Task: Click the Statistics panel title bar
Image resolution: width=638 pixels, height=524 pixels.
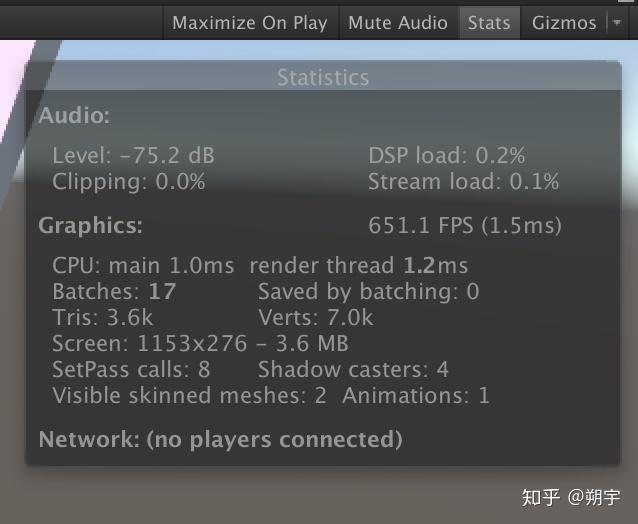Action: point(323,77)
